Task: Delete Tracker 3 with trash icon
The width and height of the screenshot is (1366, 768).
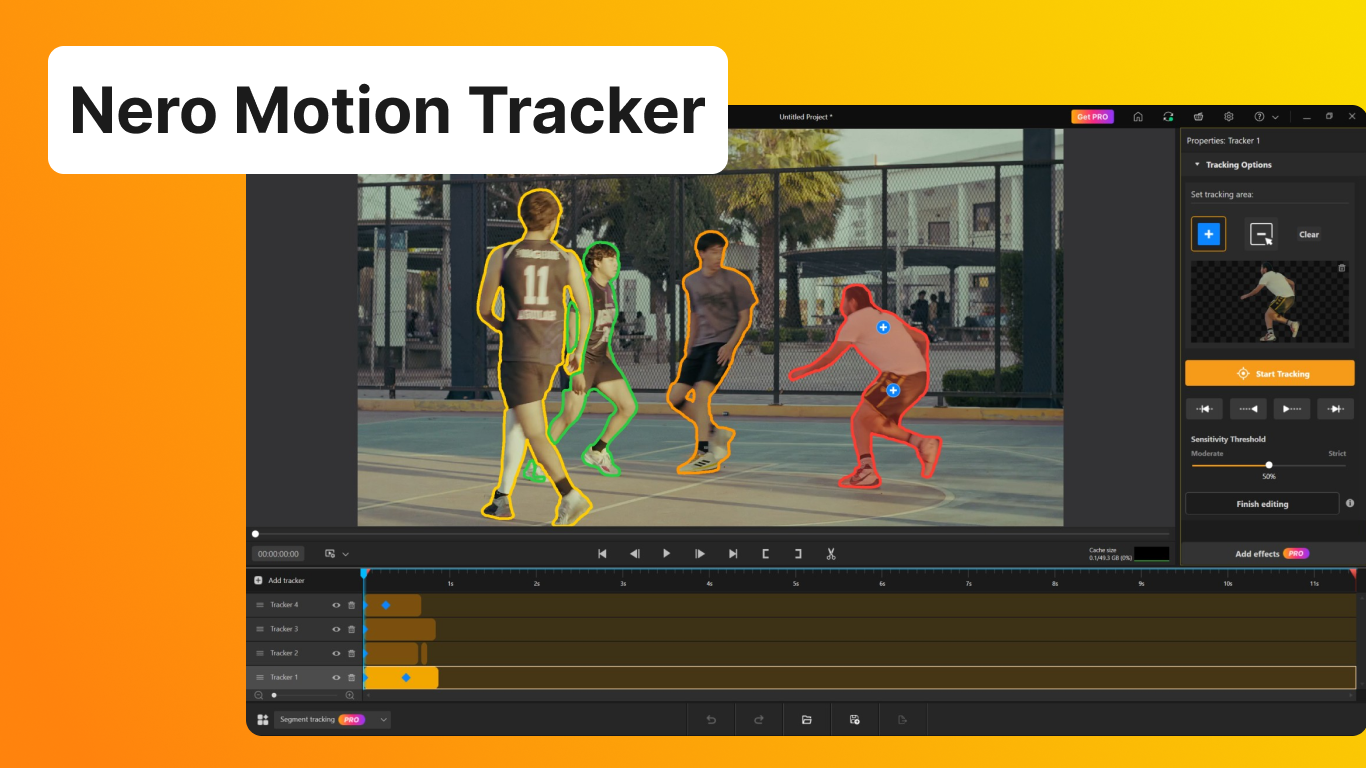Action: point(351,629)
